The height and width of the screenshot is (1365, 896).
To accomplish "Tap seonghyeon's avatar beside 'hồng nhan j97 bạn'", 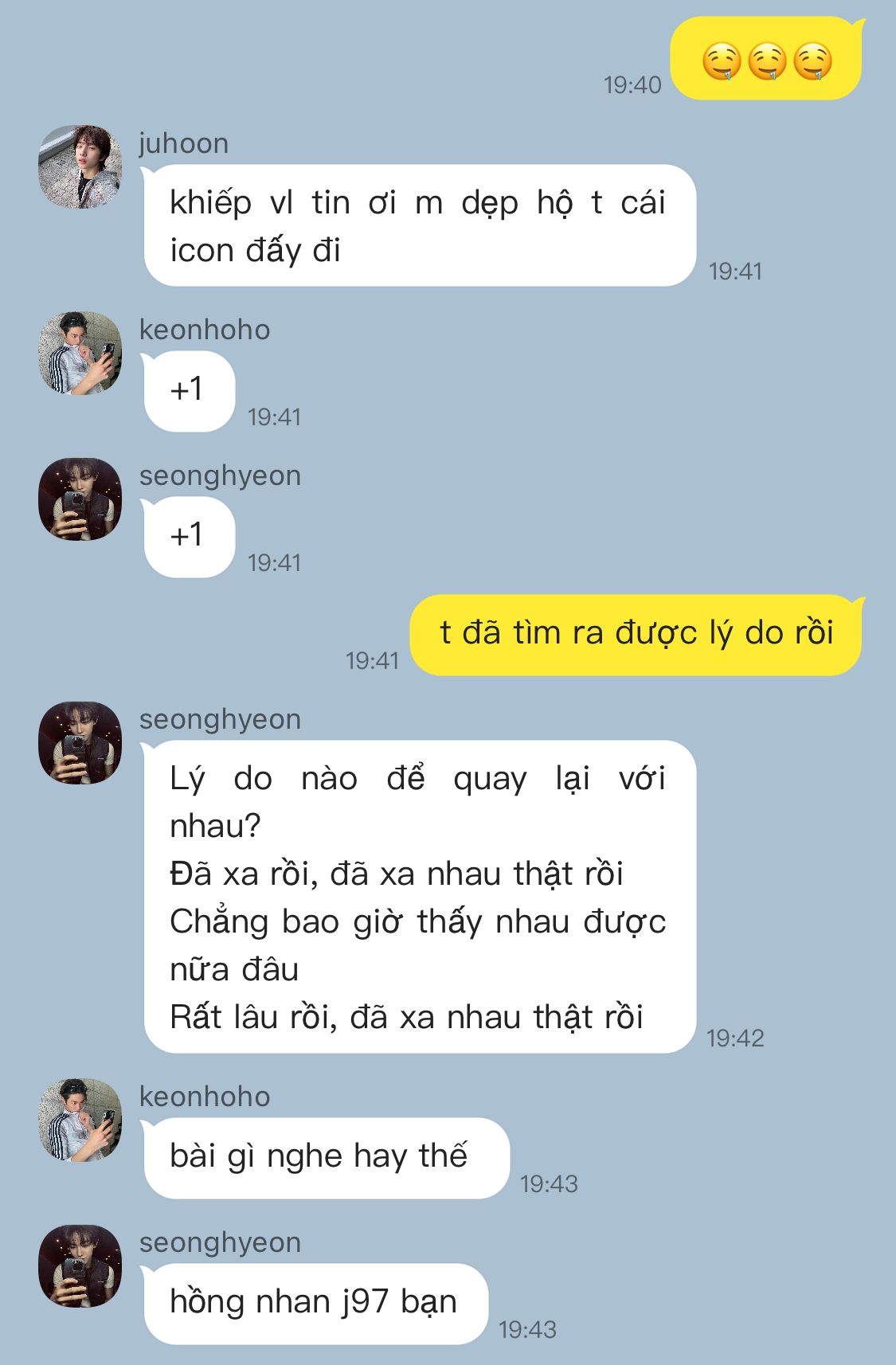I will point(80,1265).
